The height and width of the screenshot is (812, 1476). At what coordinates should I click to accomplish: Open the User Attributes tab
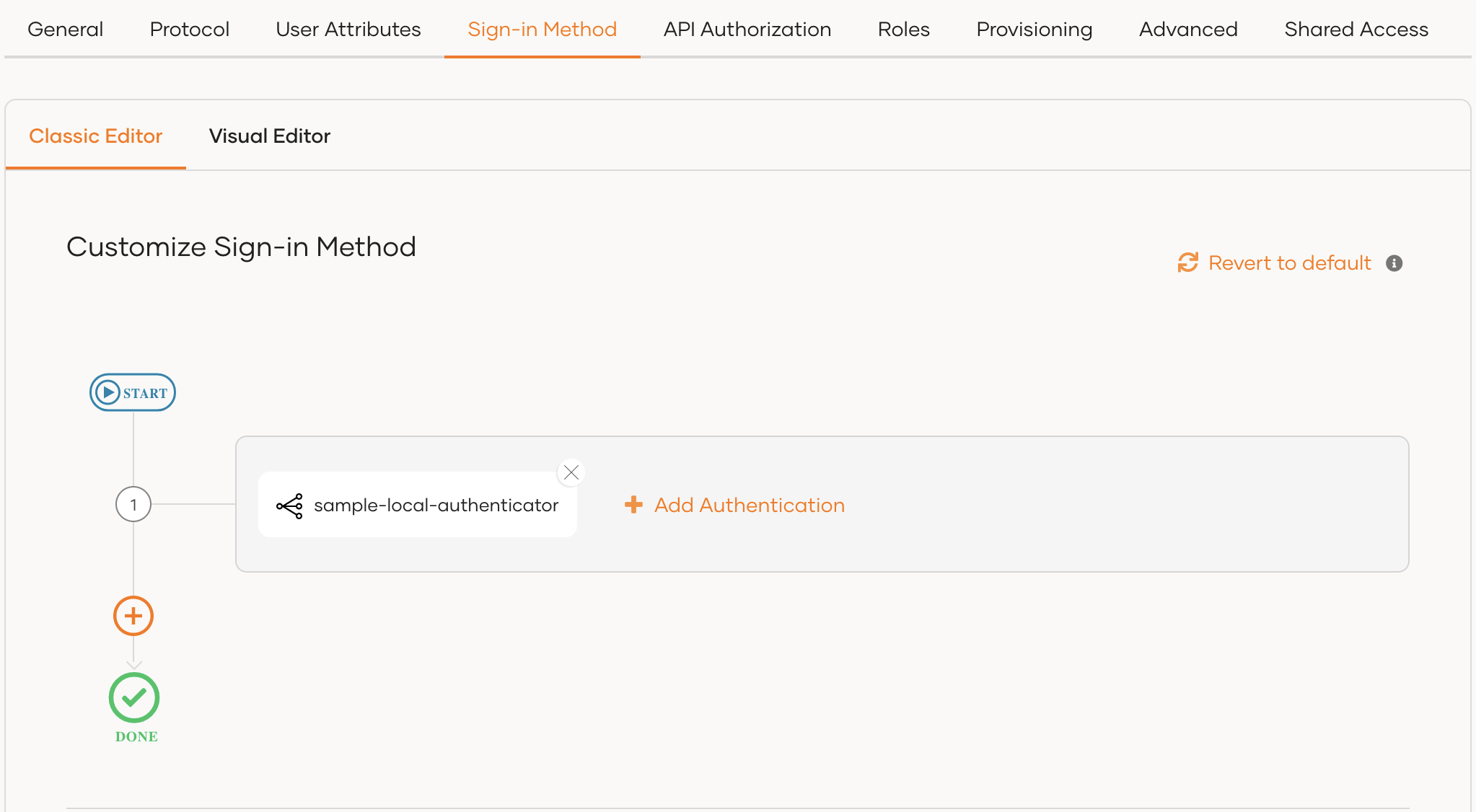pyautogui.click(x=348, y=29)
